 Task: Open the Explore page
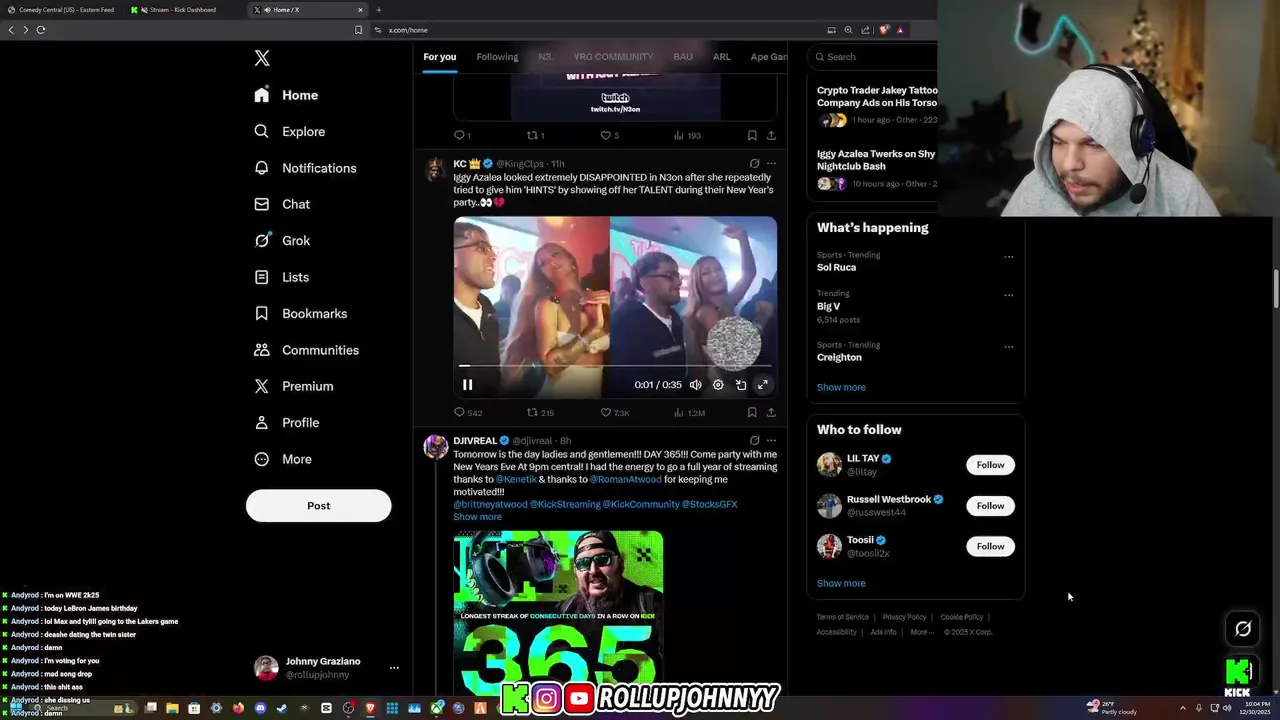tap(289, 131)
